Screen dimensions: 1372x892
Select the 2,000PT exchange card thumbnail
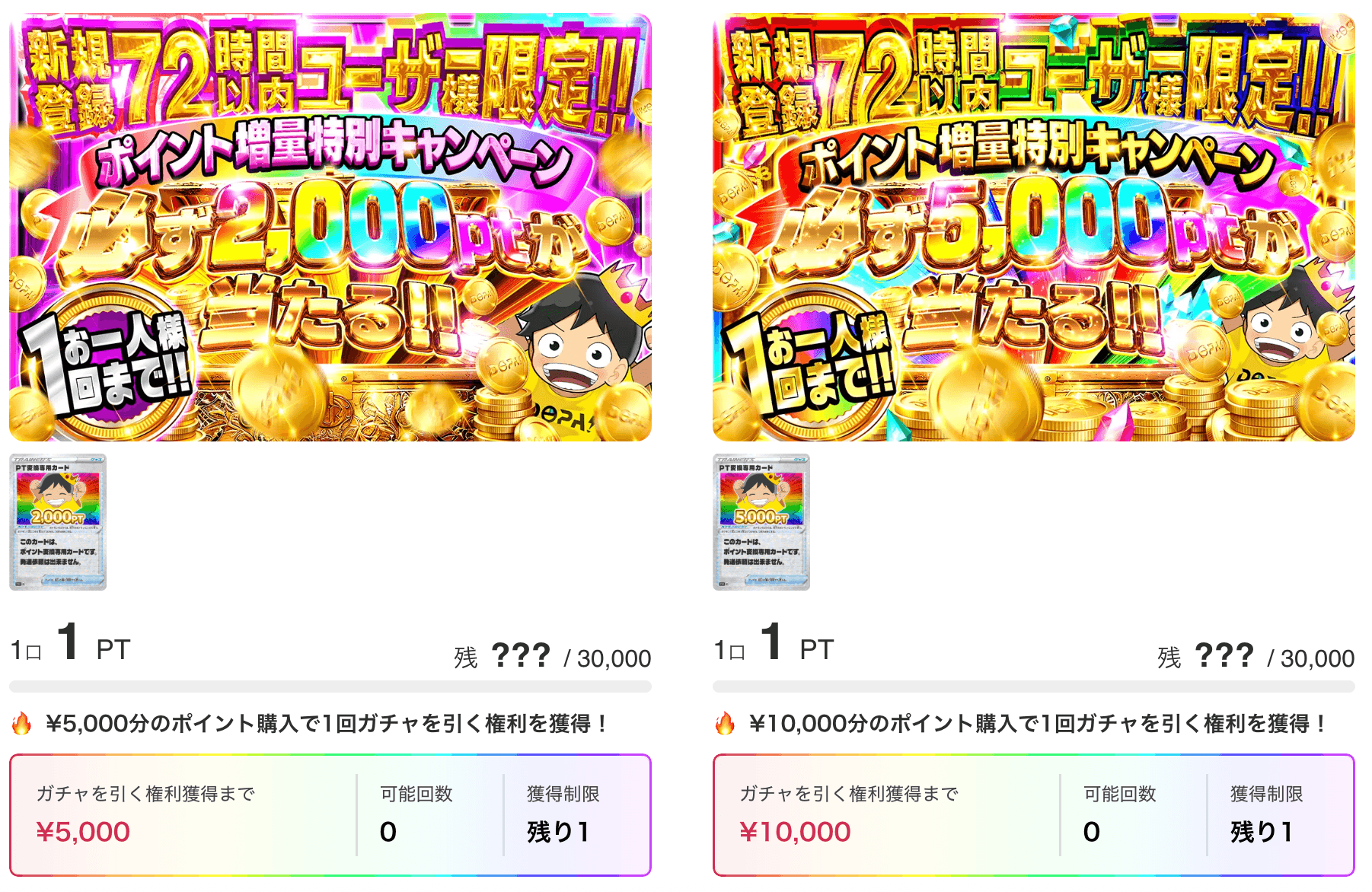click(58, 522)
